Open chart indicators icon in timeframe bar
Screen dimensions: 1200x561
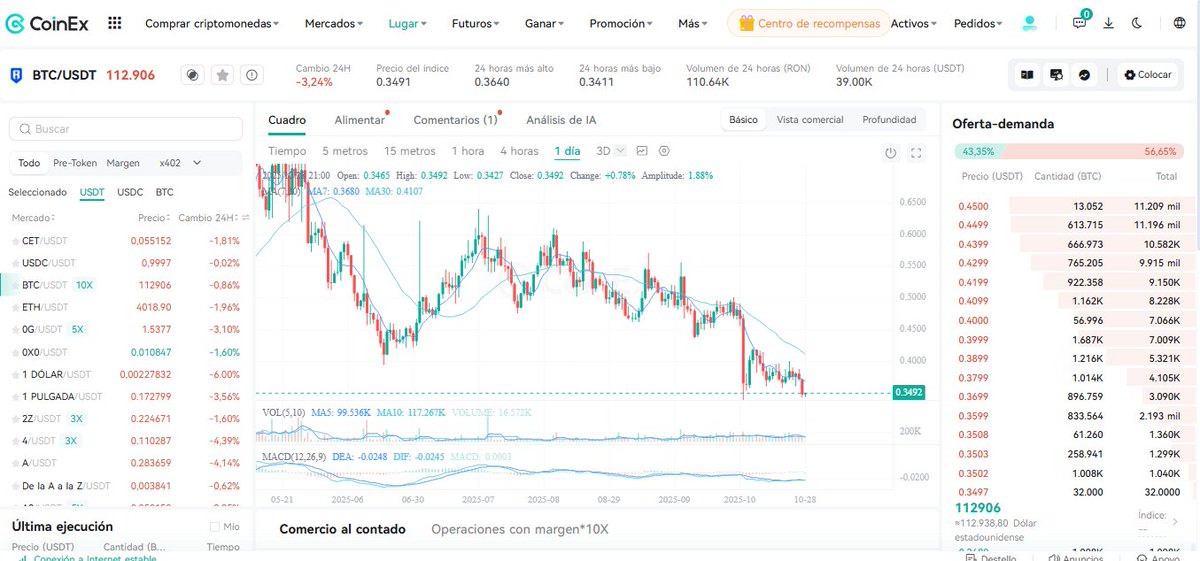642,151
